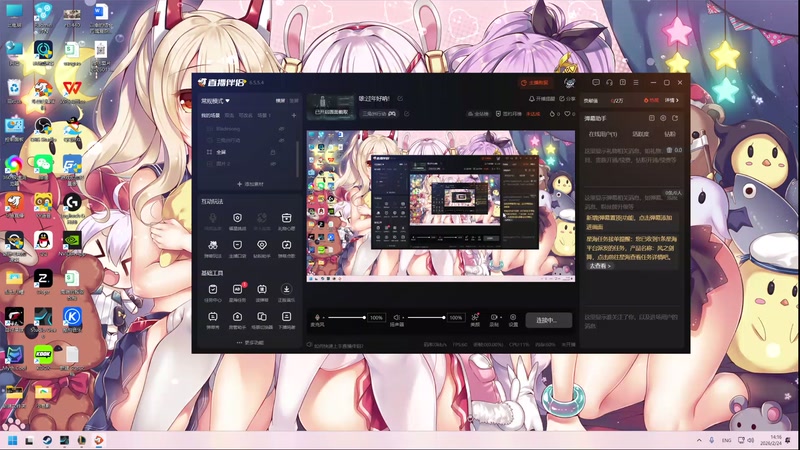
Task: Click the 录制 record icon
Action: pyautogui.click(x=493, y=319)
